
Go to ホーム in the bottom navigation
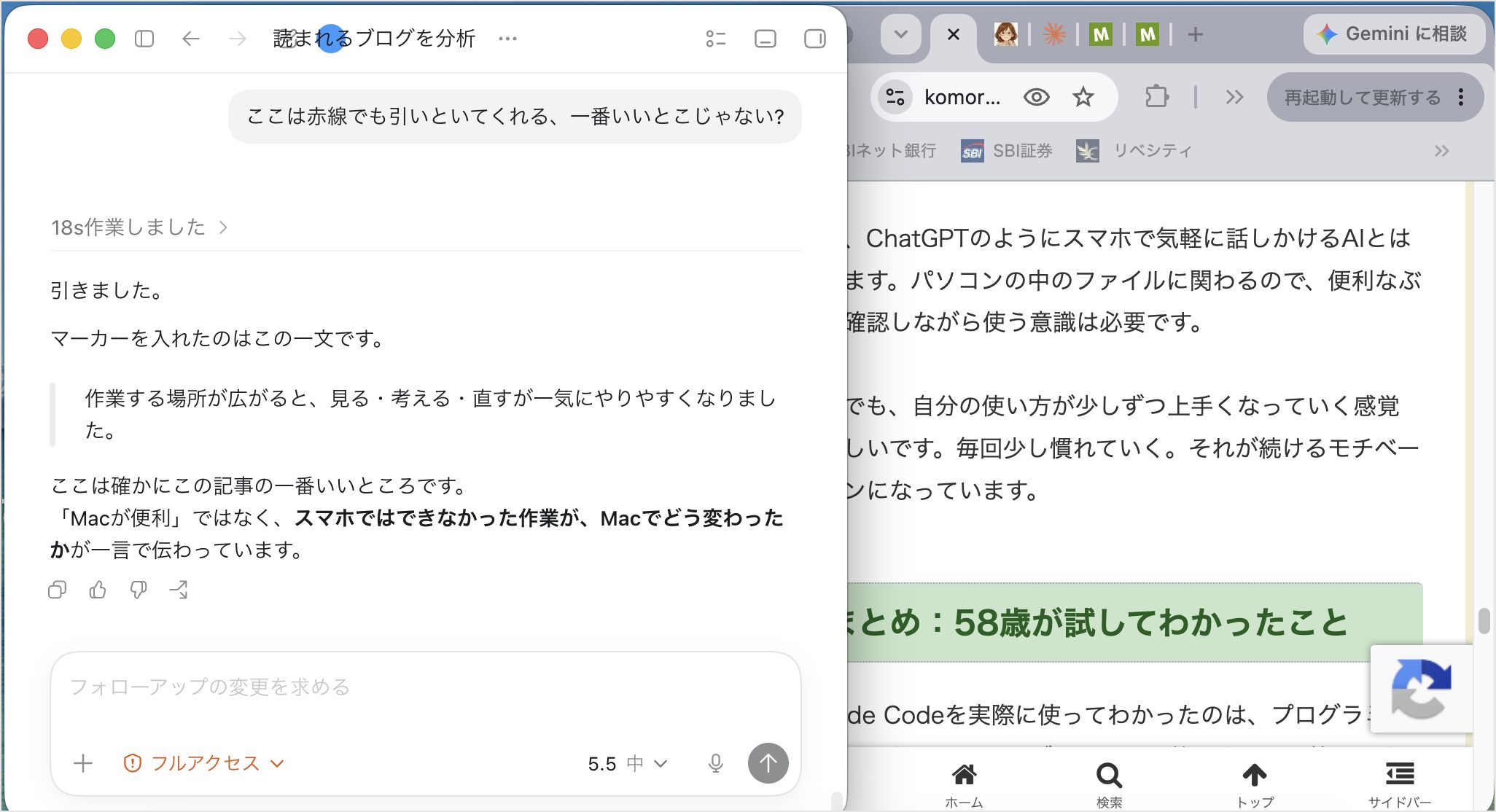964,785
